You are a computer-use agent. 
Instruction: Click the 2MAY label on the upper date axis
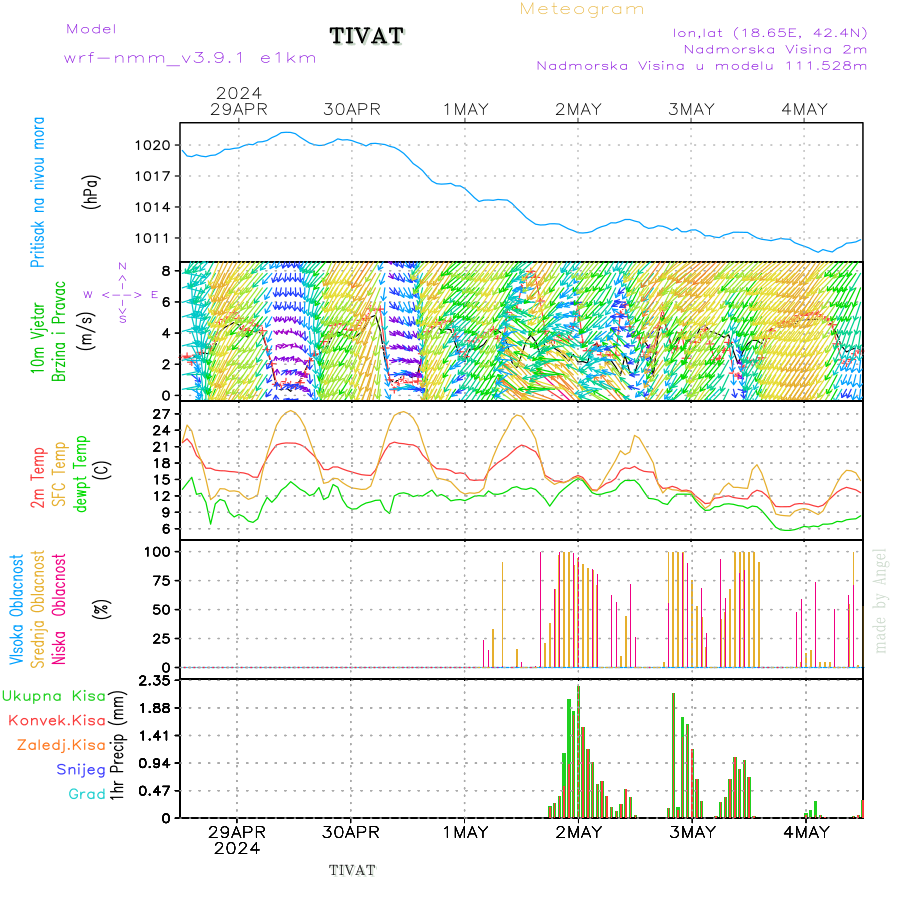click(x=579, y=109)
